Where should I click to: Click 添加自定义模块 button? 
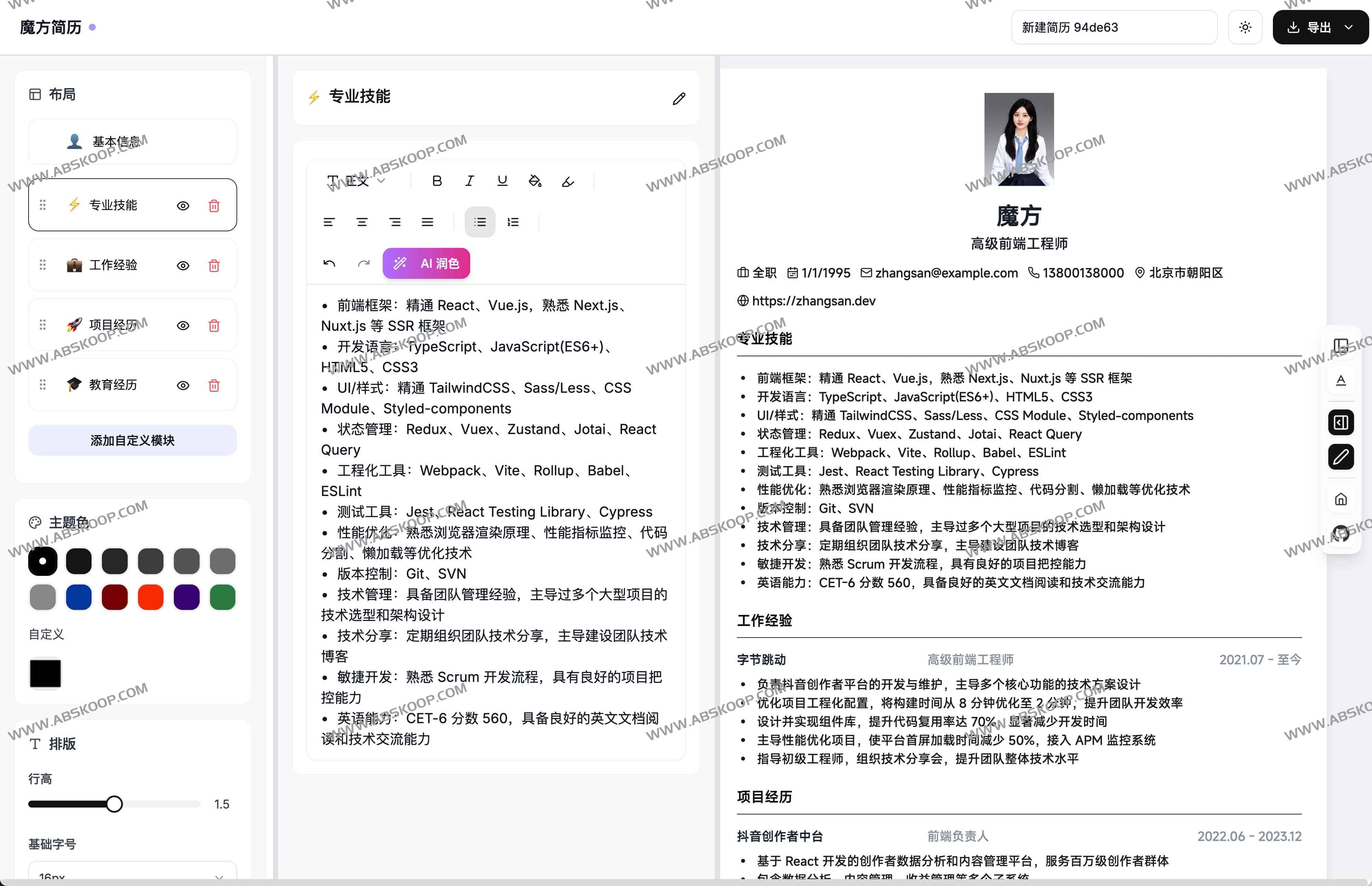[x=132, y=440]
